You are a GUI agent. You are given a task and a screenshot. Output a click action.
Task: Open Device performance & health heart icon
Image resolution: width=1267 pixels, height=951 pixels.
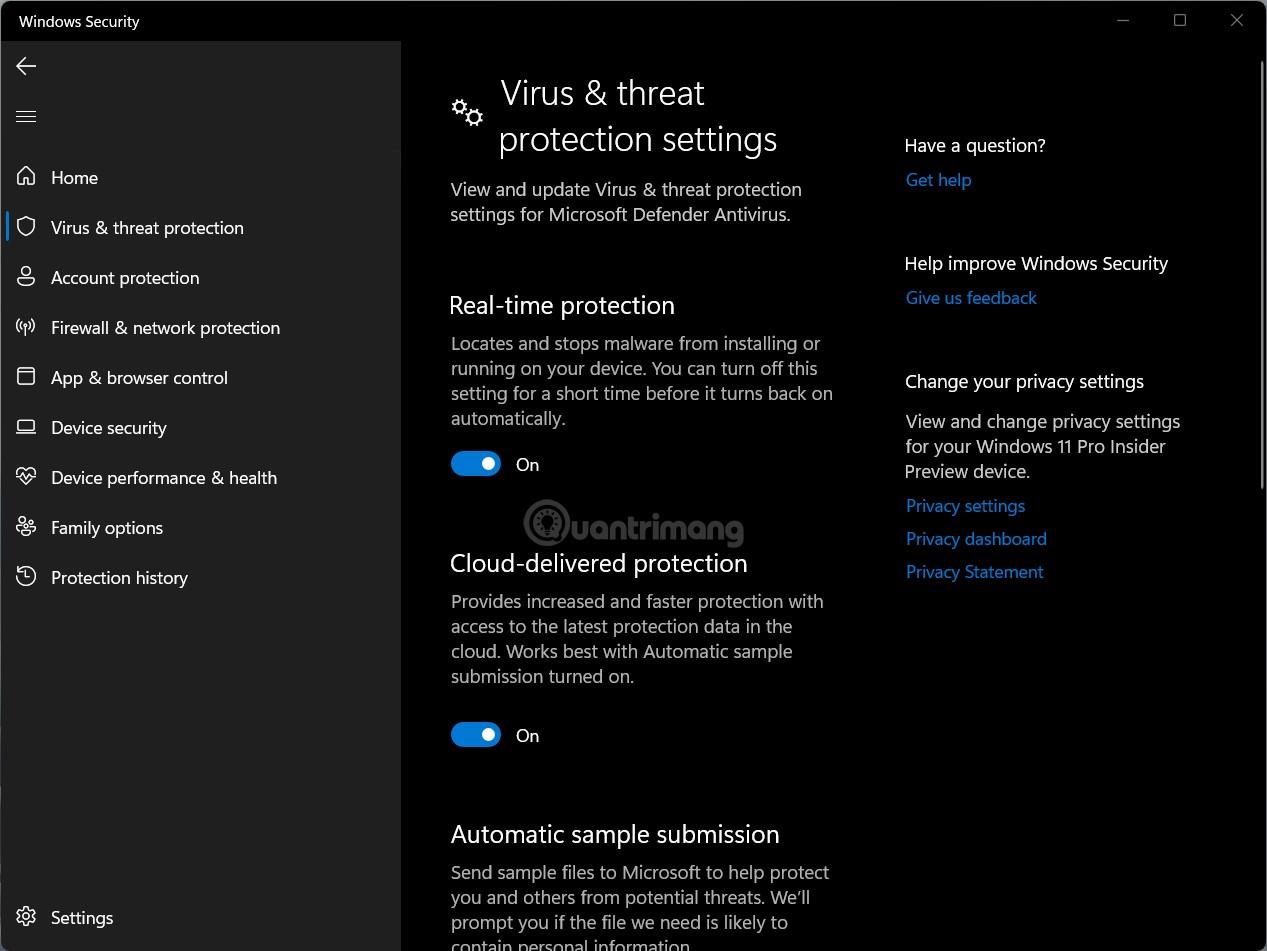[x=26, y=477]
